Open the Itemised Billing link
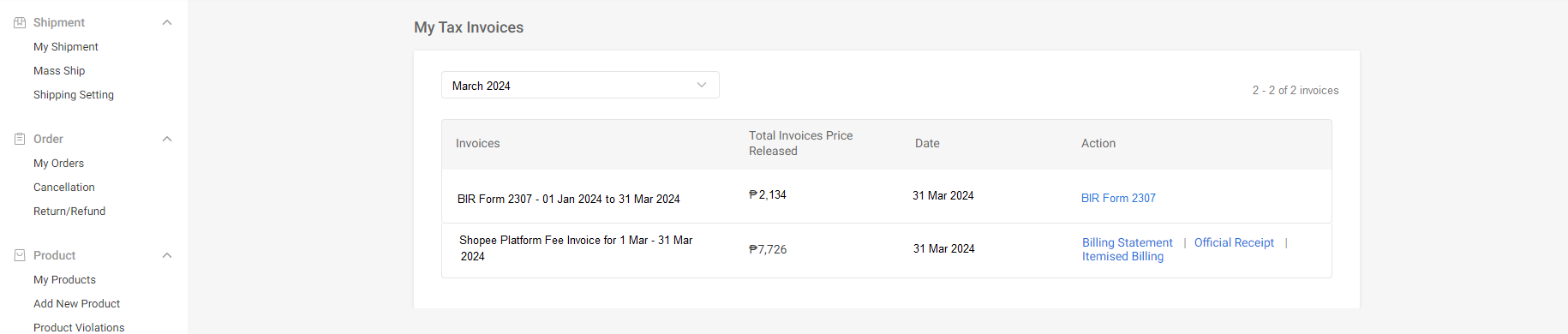Viewport: 1568px width, 334px height. click(x=1122, y=256)
